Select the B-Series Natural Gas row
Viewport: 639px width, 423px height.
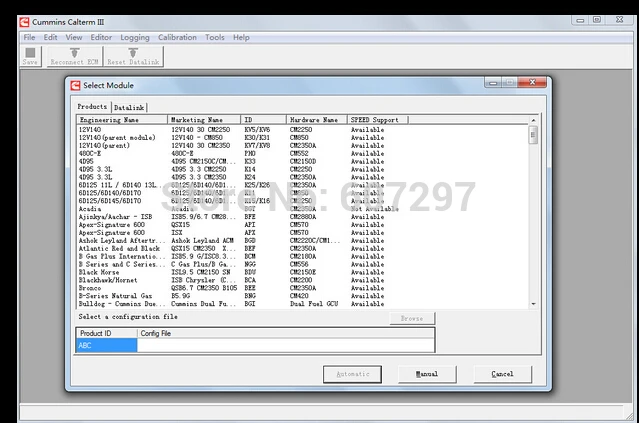[x=304, y=296]
